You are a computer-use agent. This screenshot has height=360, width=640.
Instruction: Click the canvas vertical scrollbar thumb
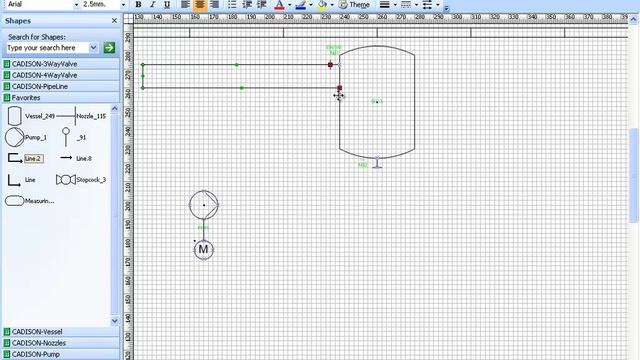coord(633,176)
